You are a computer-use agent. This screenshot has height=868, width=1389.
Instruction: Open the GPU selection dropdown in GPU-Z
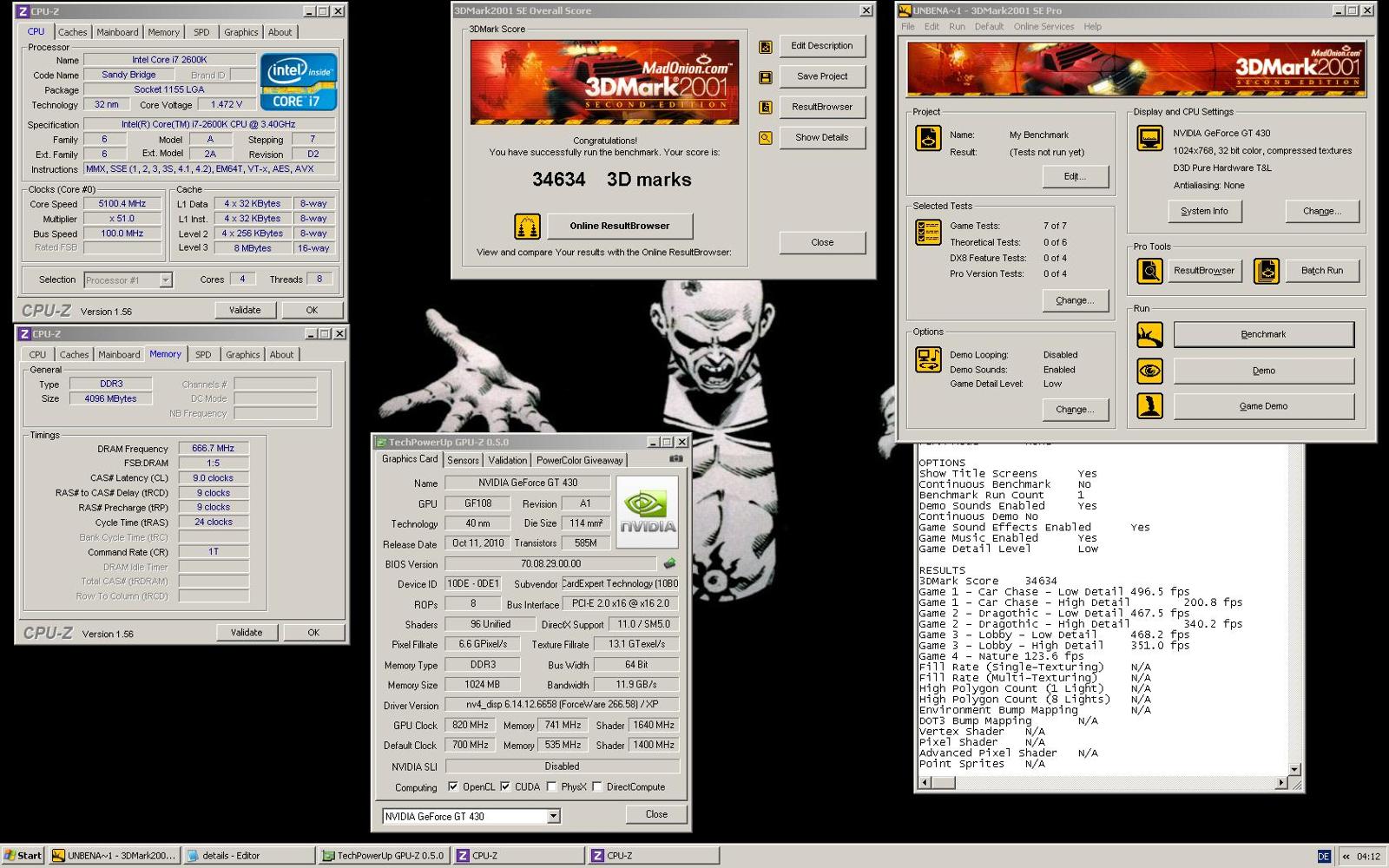(553, 817)
